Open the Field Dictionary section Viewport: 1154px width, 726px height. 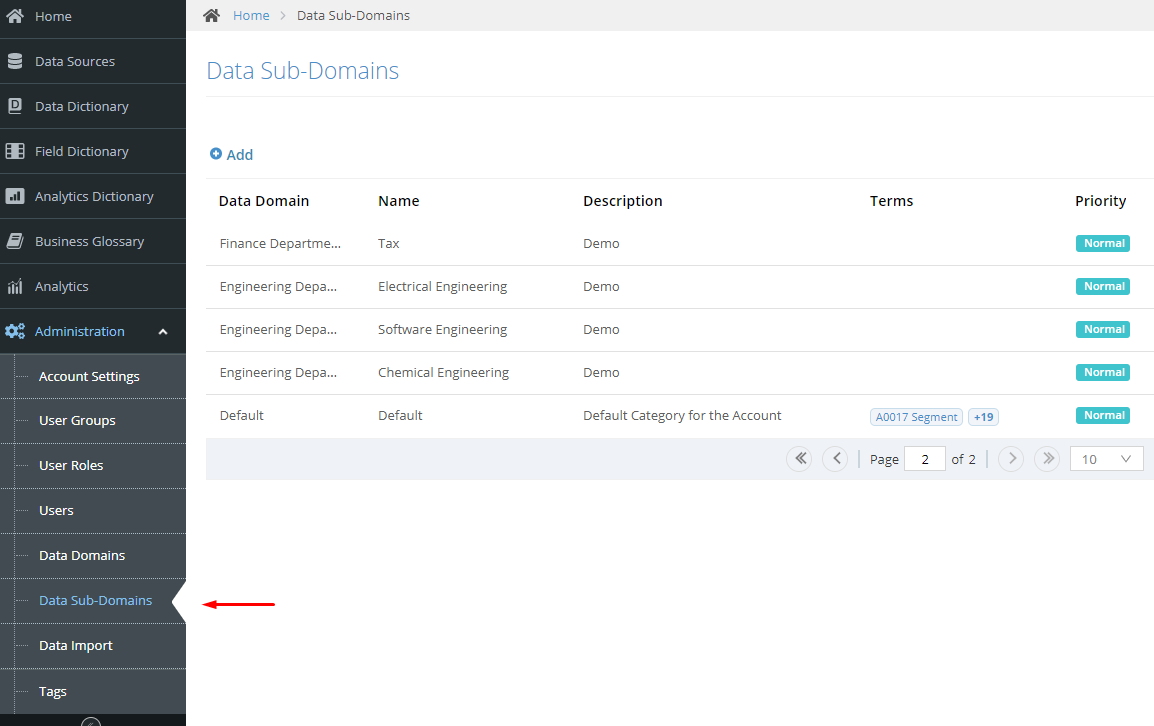(16, 151)
